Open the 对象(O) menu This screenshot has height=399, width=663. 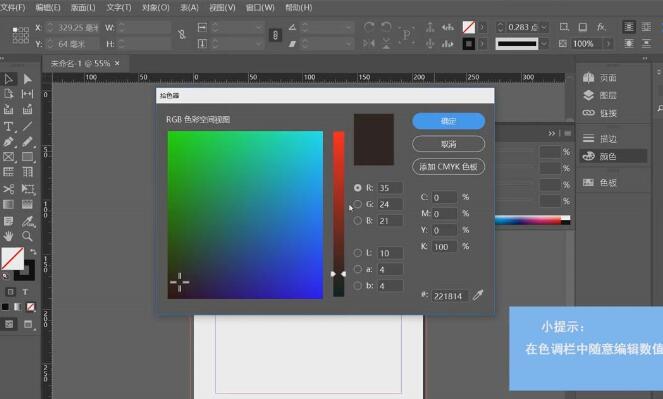(x=156, y=8)
